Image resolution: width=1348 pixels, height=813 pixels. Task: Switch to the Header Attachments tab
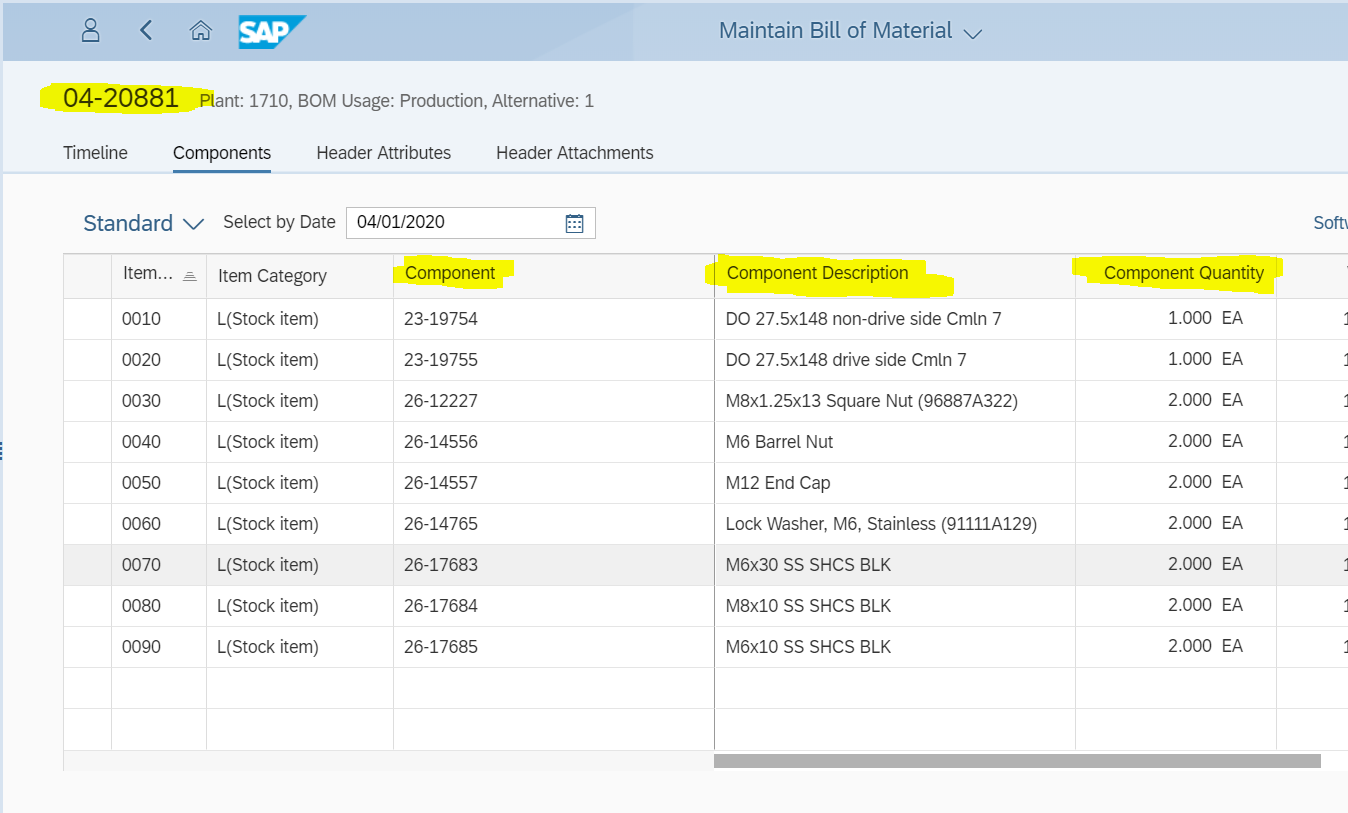click(574, 153)
